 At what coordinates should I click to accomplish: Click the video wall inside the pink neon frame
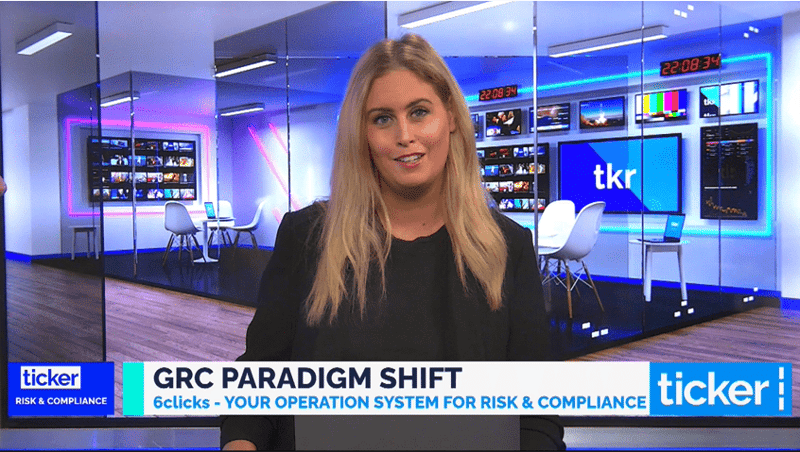pos(143,167)
